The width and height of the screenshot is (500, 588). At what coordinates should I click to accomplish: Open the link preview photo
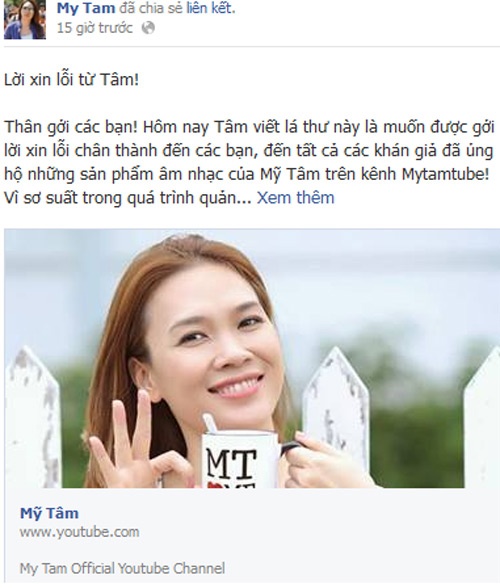(252, 358)
